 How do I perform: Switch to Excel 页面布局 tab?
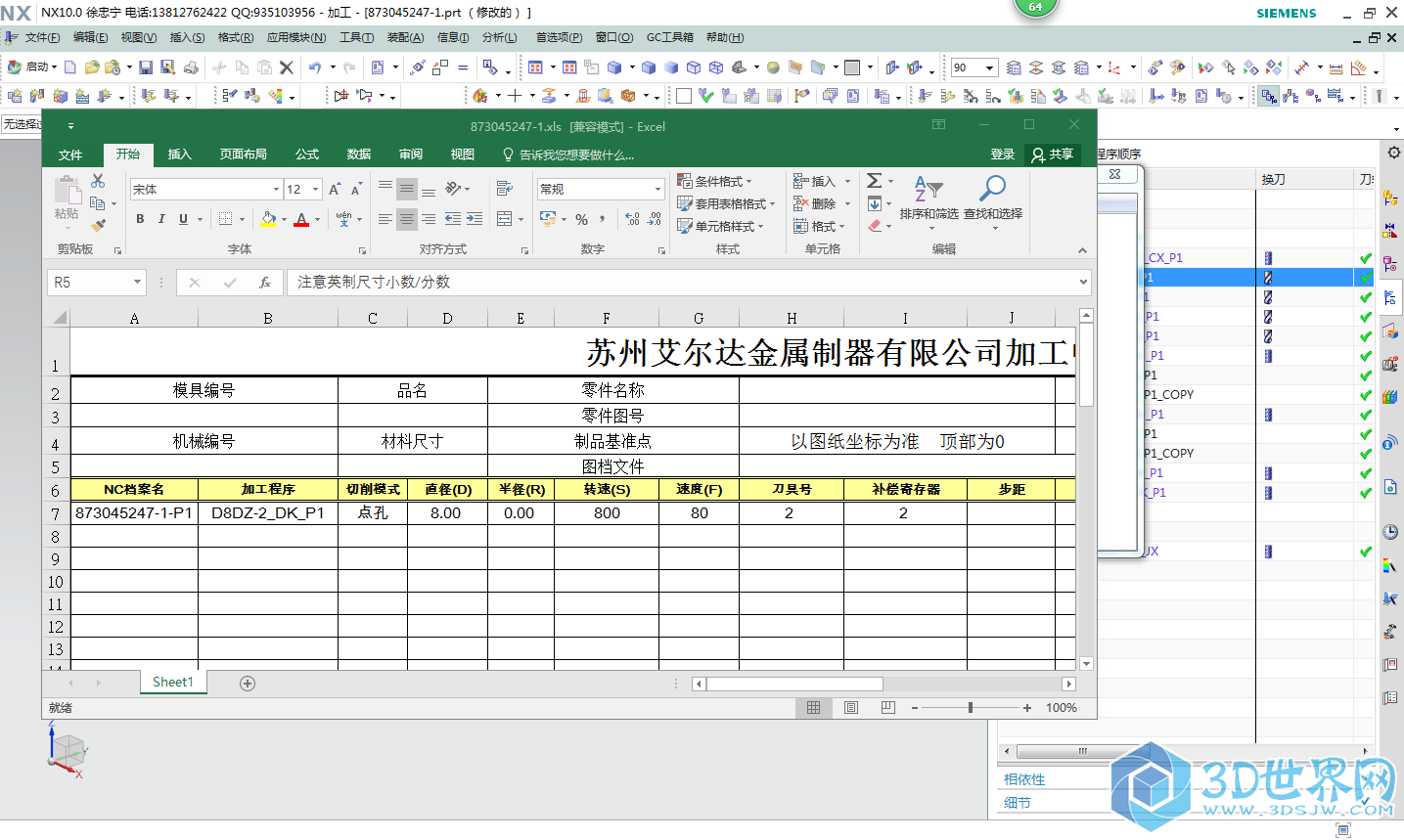click(244, 155)
